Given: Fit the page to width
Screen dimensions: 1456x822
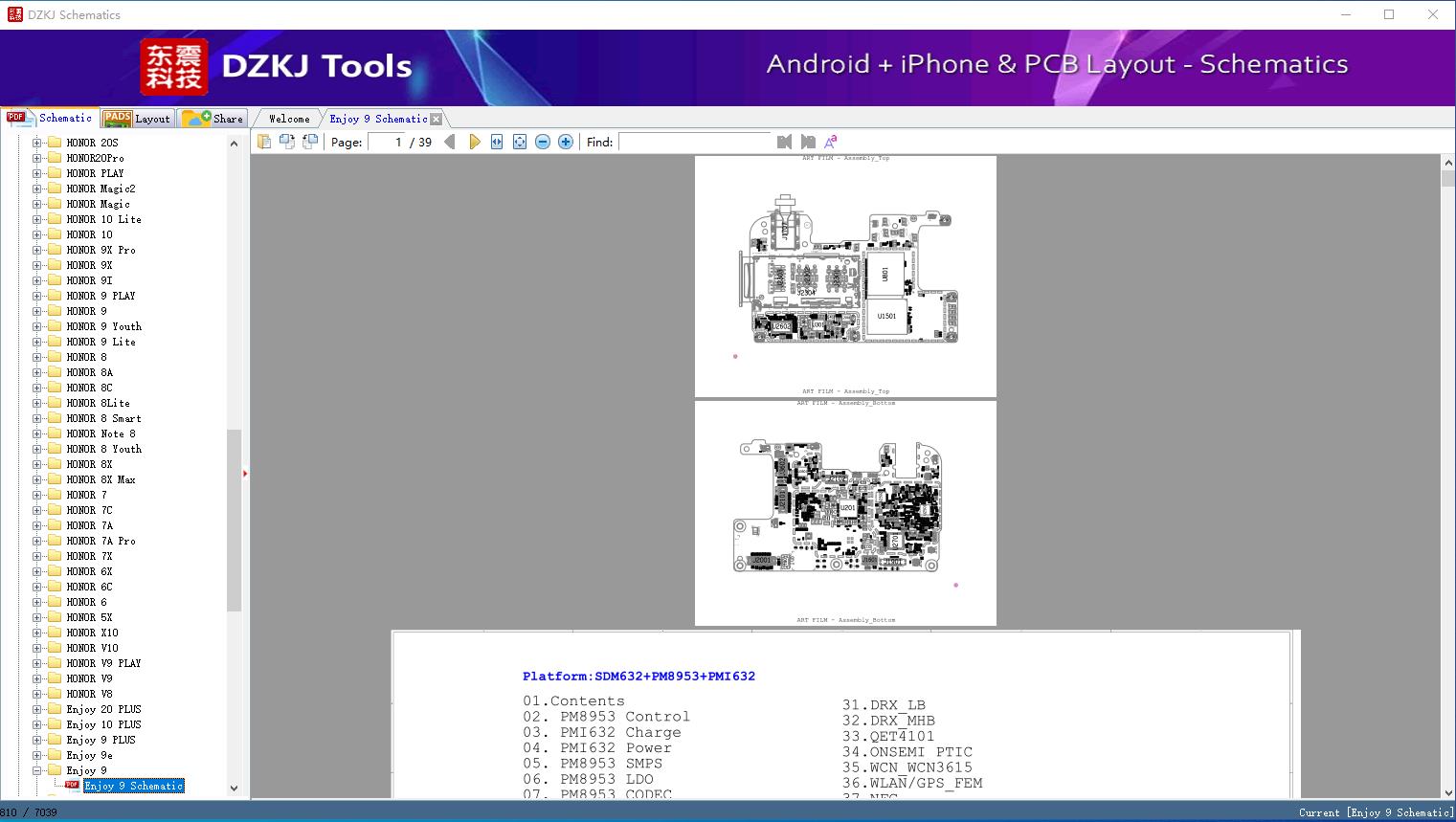Looking at the screenshot, I should [x=497, y=142].
